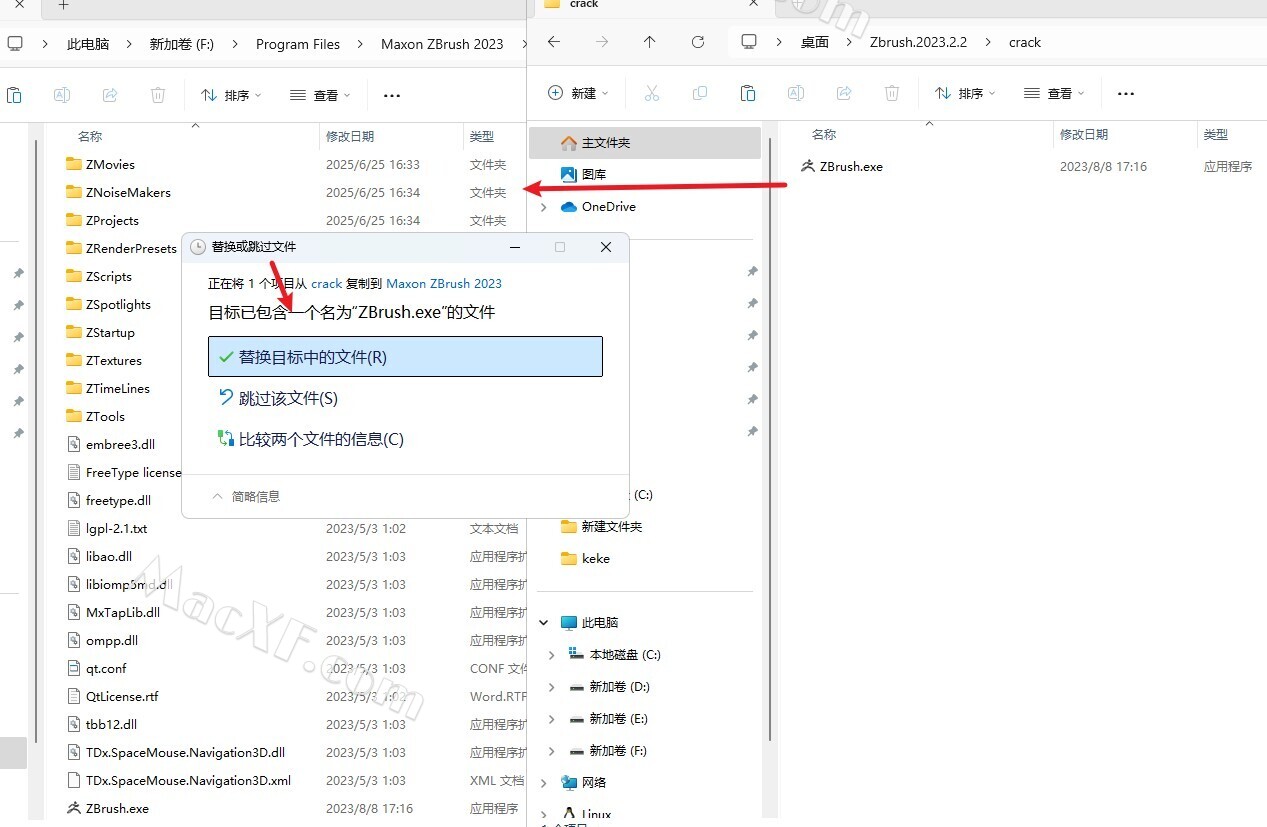Click the Share icon in the crack window toolbar
The width and height of the screenshot is (1267, 827).
point(844,93)
